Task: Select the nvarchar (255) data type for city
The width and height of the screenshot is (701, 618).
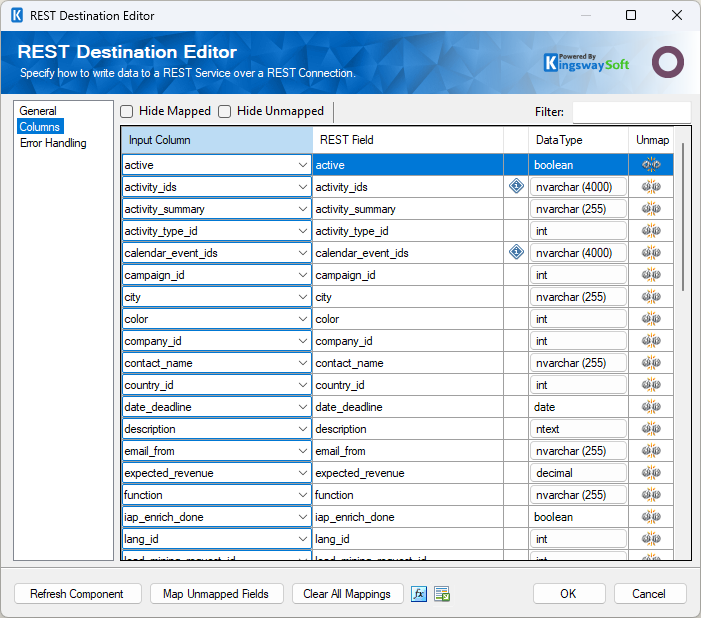Action: coord(579,297)
